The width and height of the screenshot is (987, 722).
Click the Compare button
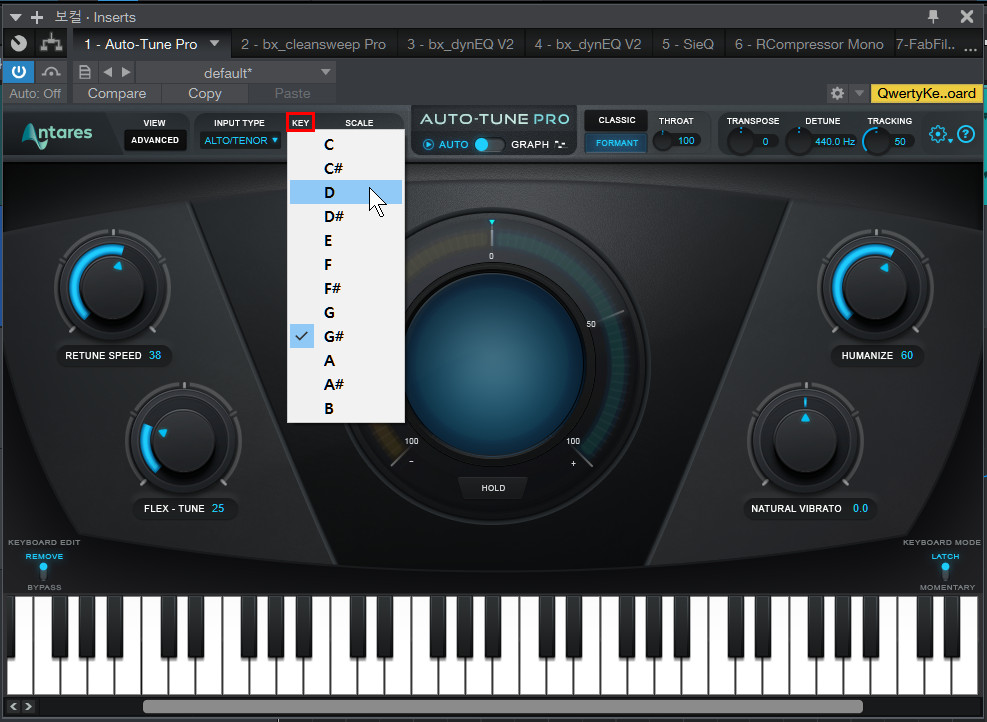116,93
